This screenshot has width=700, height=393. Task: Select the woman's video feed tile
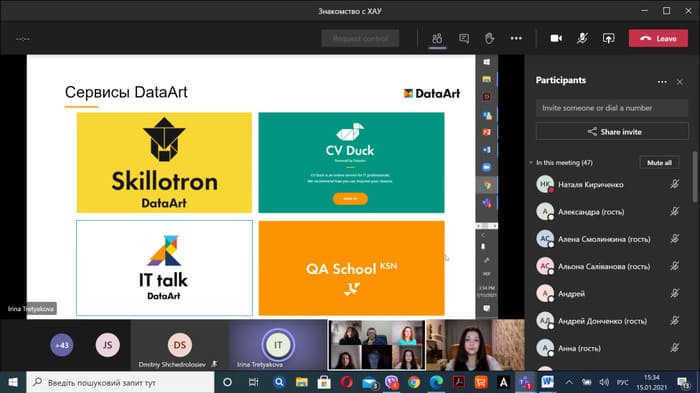pos(475,345)
